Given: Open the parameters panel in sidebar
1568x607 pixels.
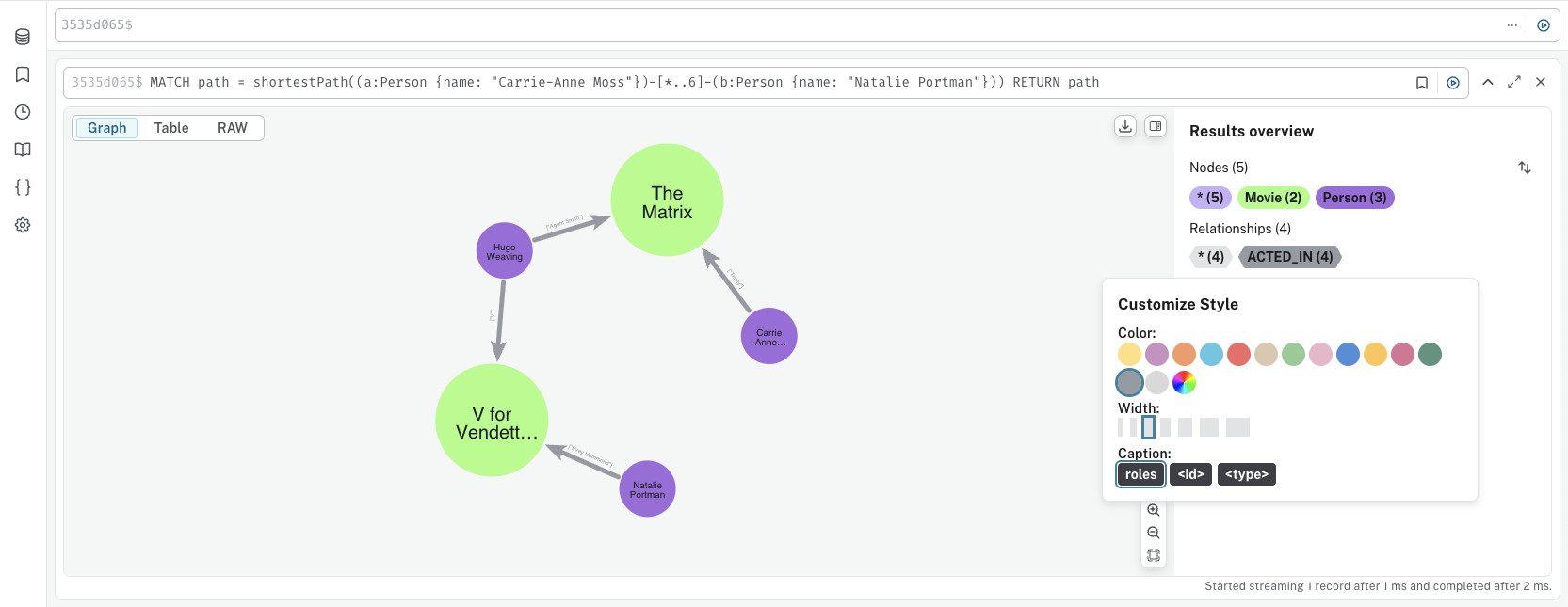Looking at the screenshot, I should coord(23,187).
